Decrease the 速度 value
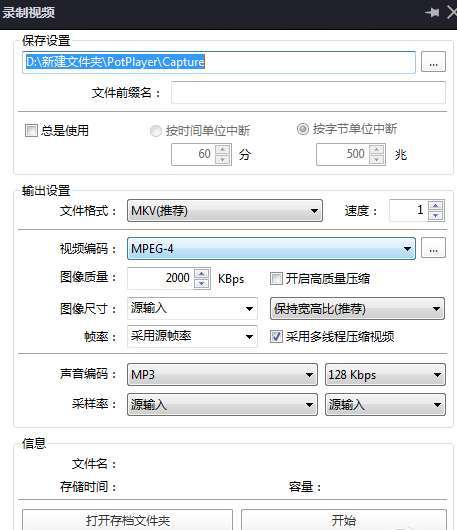The image size is (457, 530). (436, 215)
